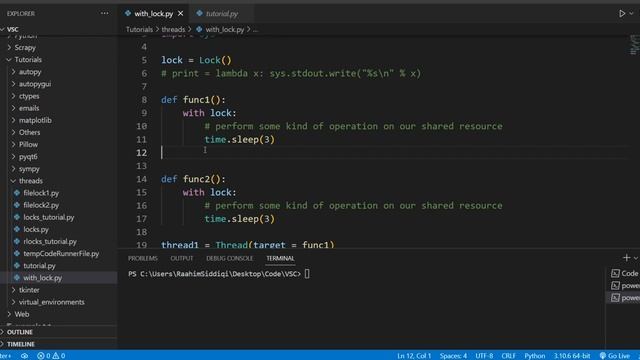Viewport: 640px width, 360px height.
Task: Click Tutorials in the breadcrumb
Action: click(139, 29)
